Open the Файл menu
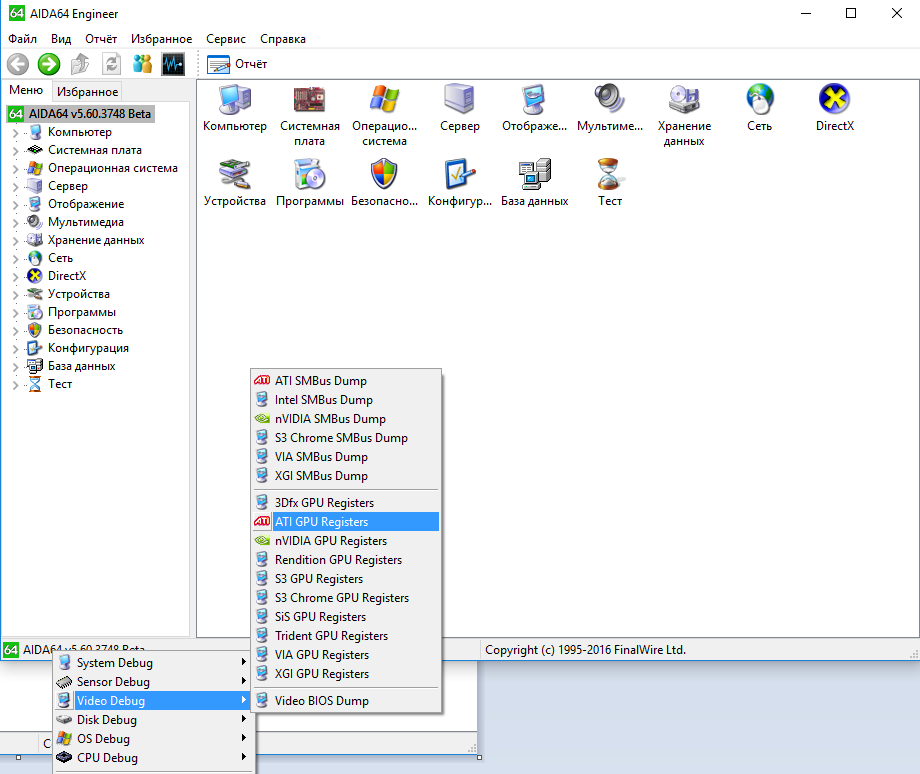This screenshot has width=920, height=774. click(x=22, y=39)
